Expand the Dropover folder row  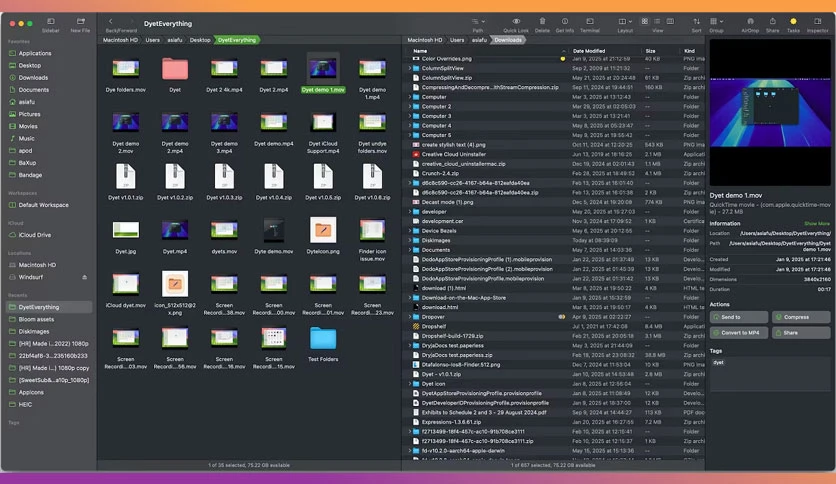(410, 317)
